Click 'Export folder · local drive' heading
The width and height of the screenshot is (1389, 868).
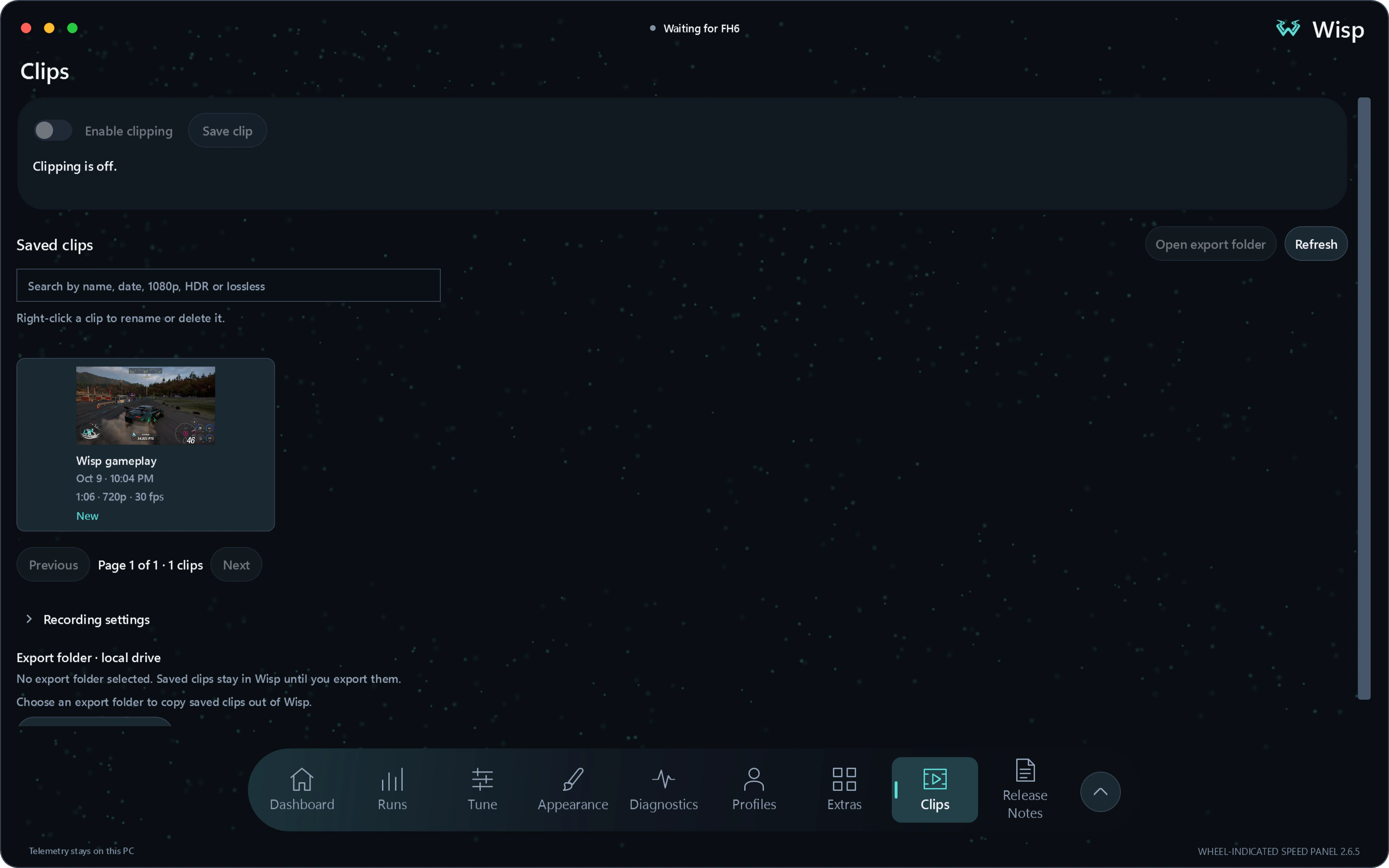tap(88, 657)
